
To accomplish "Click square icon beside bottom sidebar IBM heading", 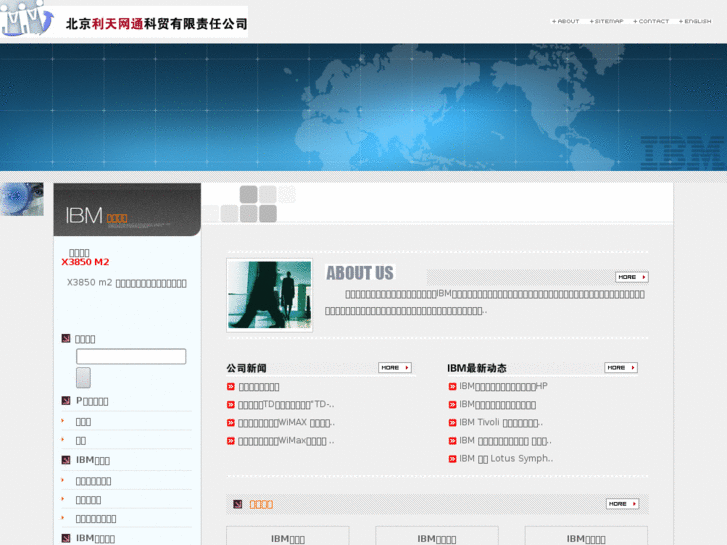I will pyautogui.click(x=66, y=538).
